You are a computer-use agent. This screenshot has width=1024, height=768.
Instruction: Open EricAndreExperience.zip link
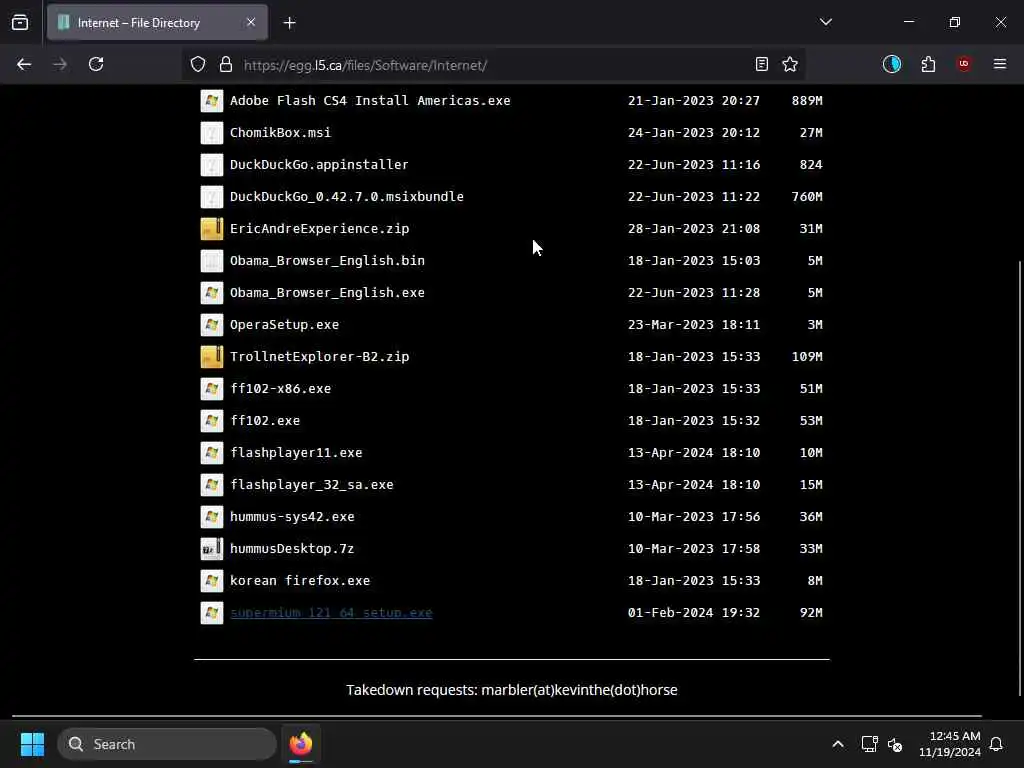tap(319, 229)
